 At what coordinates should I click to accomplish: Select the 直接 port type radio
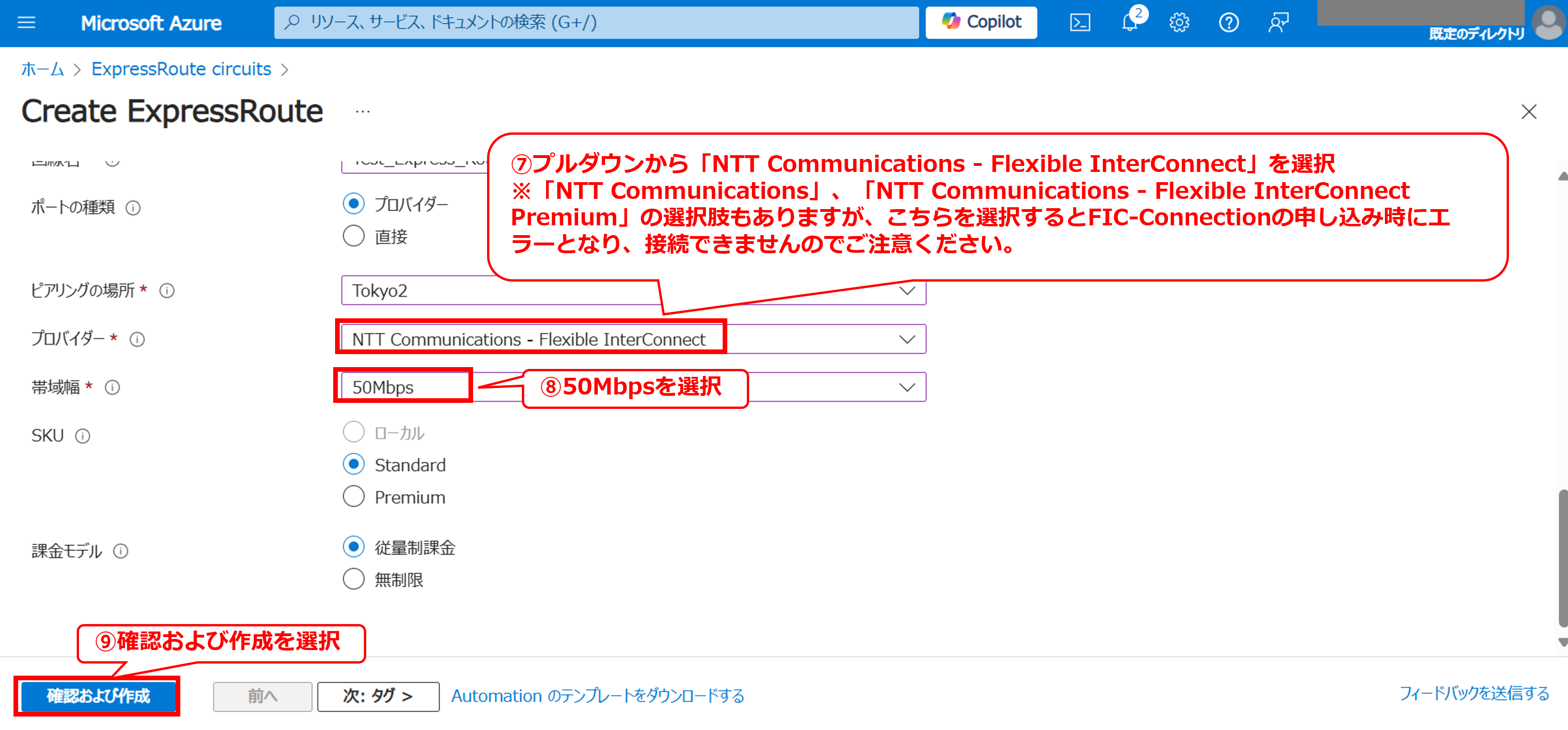[354, 236]
